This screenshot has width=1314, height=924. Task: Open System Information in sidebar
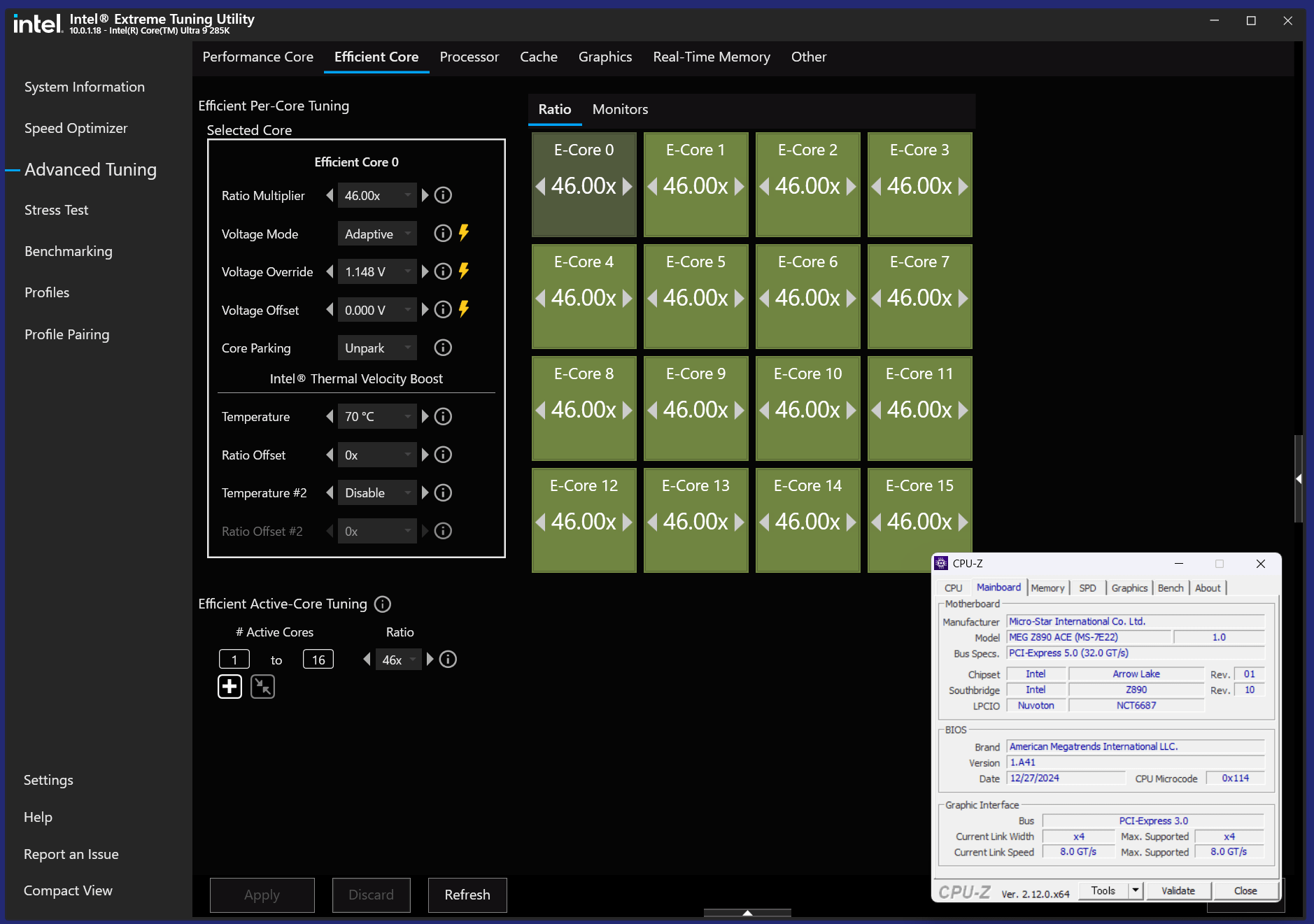pos(85,87)
